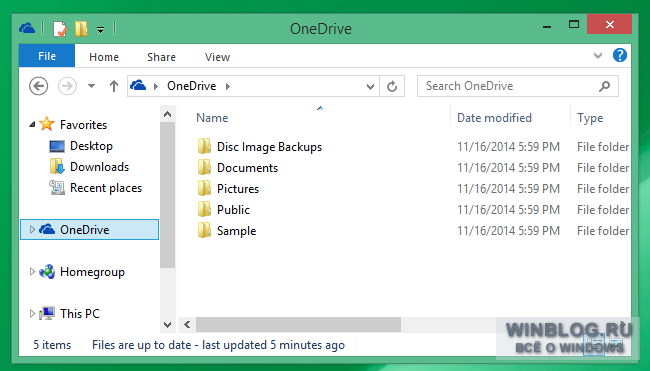650x371 pixels.
Task: Open Recent places in Favorites
Action: (106, 188)
